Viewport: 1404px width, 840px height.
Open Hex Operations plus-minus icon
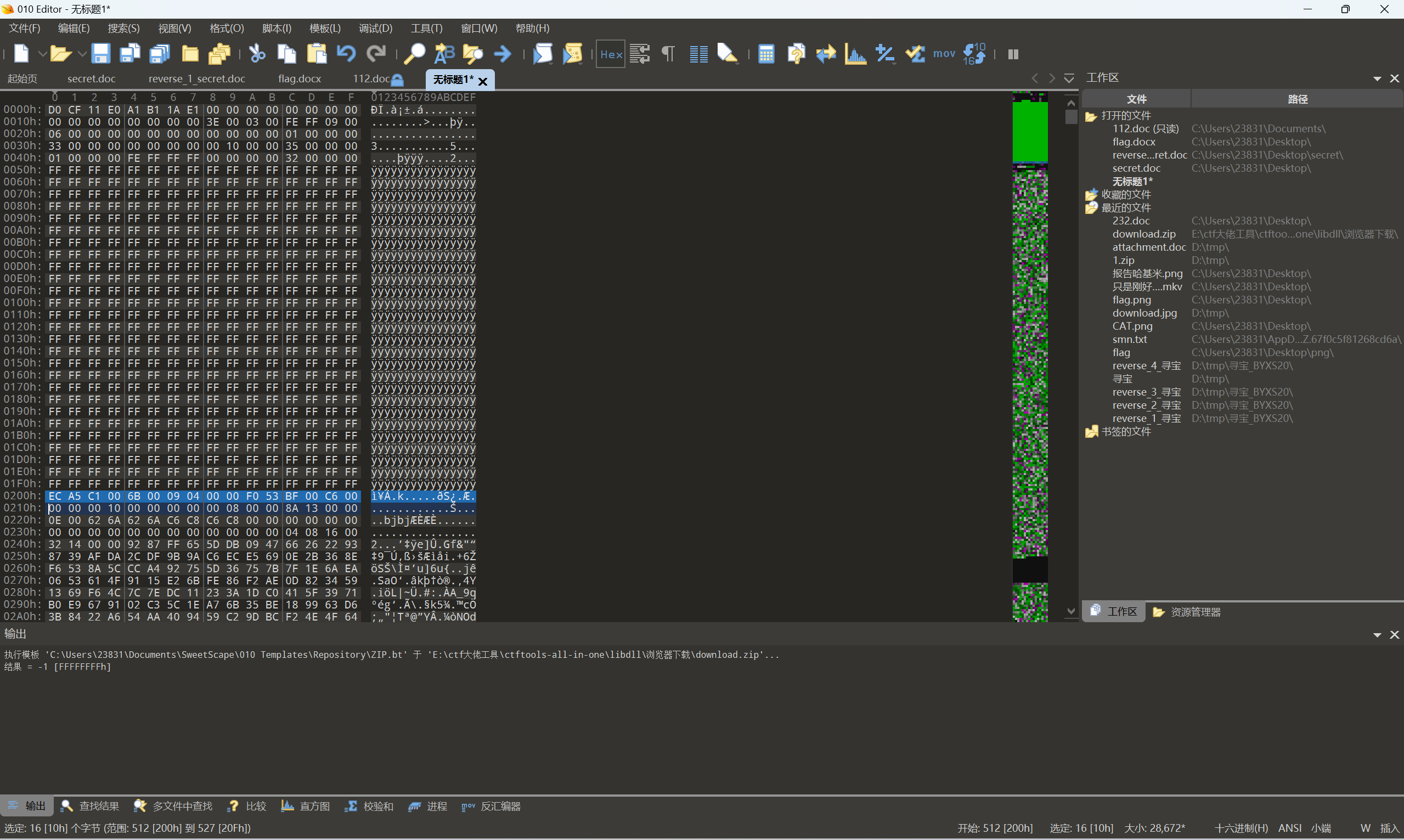(885, 54)
